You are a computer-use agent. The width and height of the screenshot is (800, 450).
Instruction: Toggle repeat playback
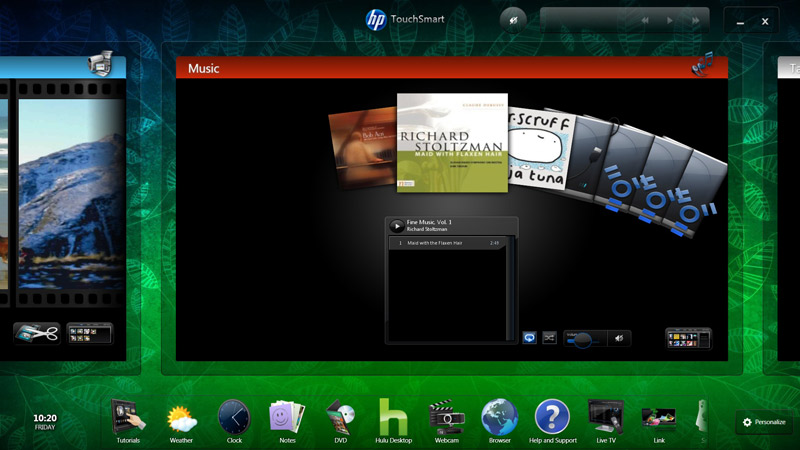click(530, 338)
